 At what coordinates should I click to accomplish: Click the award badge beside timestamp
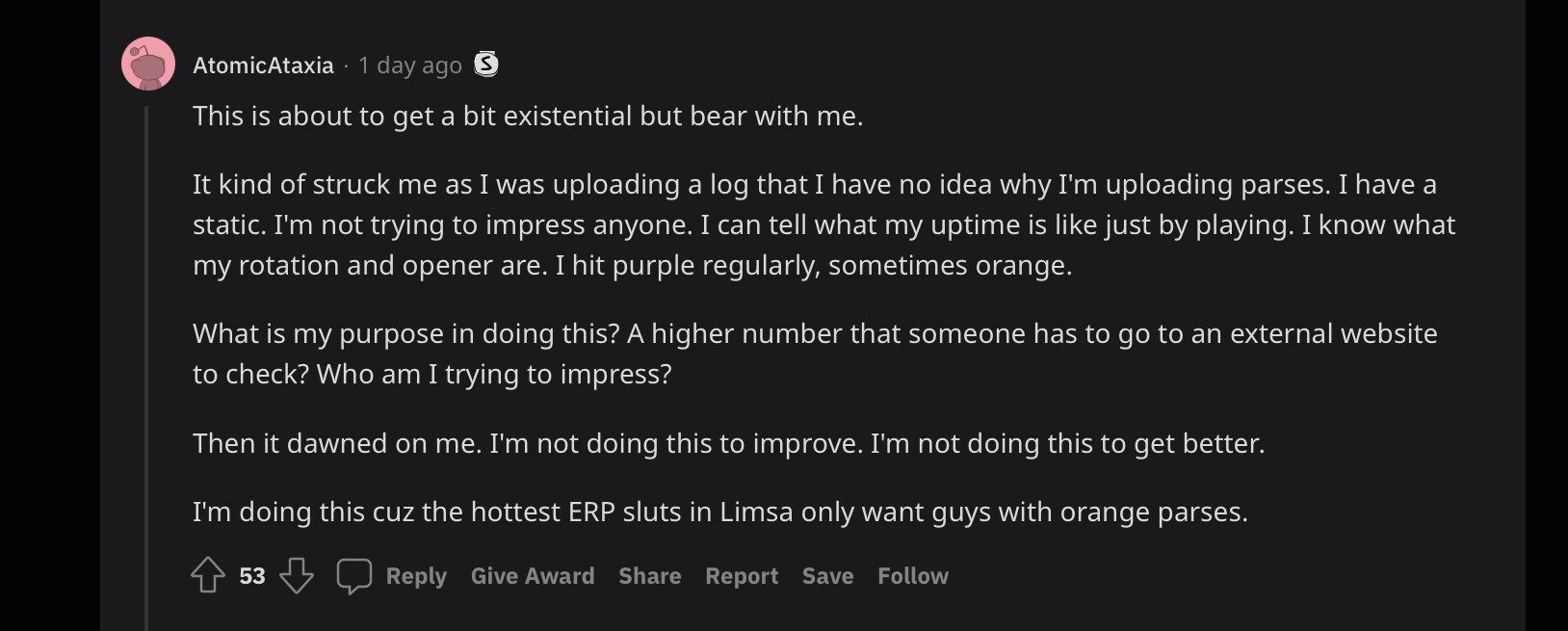point(486,65)
